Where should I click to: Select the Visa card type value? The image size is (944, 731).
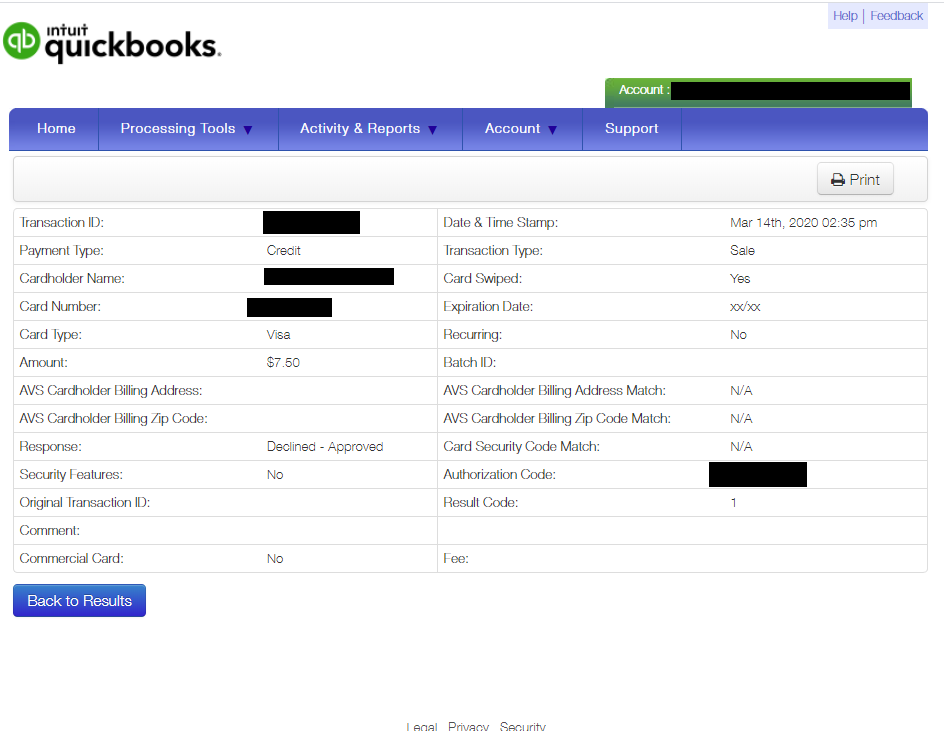[278, 335]
